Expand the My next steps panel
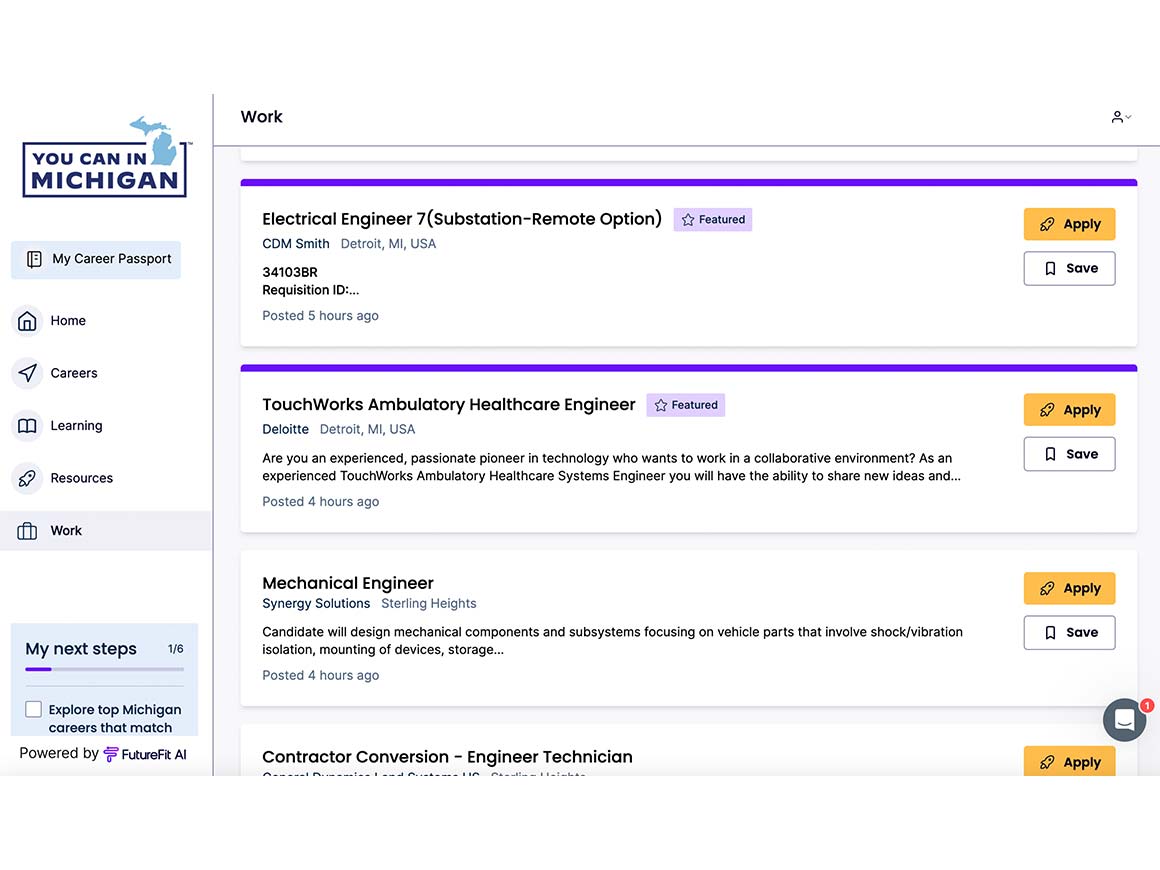1160x870 pixels. point(80,648)
